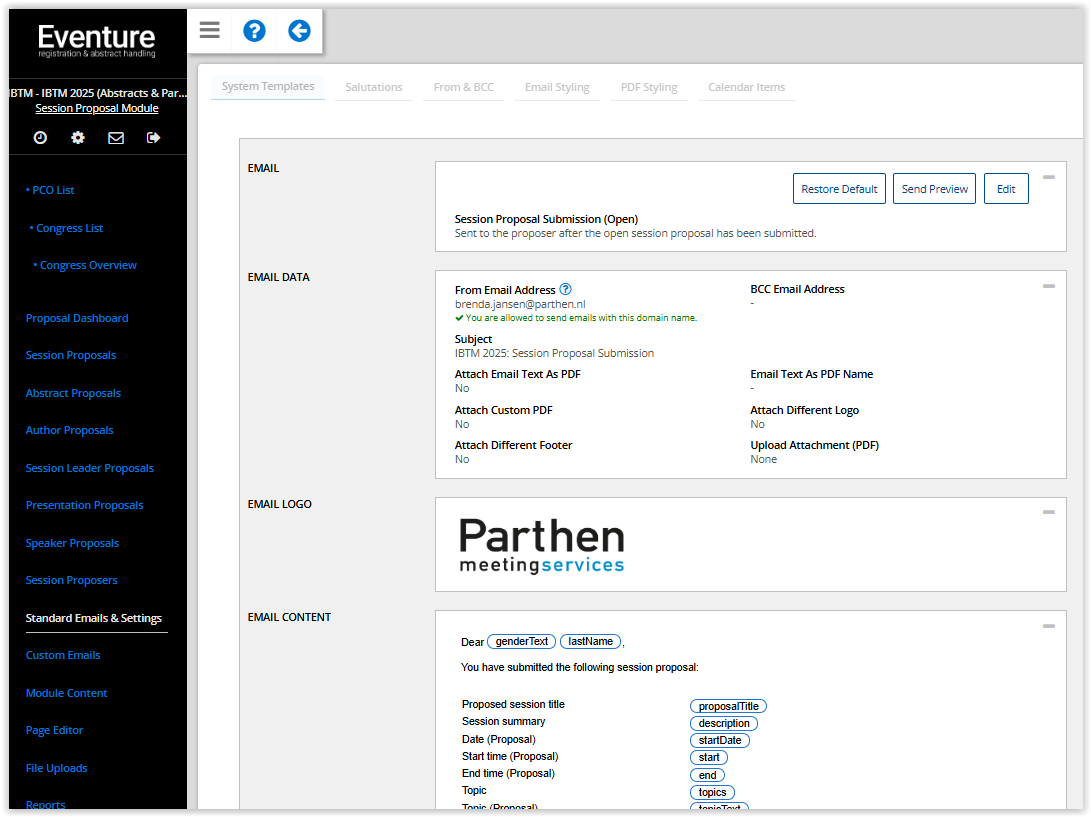Open settings via the sidebar gear icon
1091x817 pixels.
(78, 138)
